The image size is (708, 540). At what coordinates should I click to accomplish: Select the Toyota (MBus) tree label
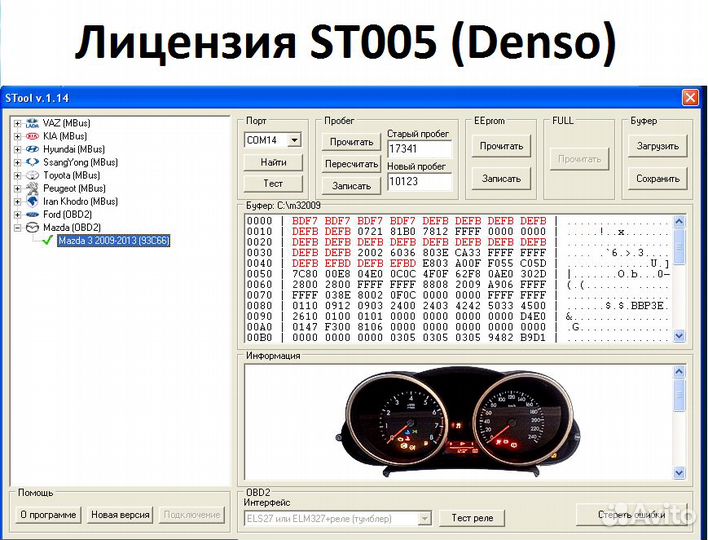(71, 175)
